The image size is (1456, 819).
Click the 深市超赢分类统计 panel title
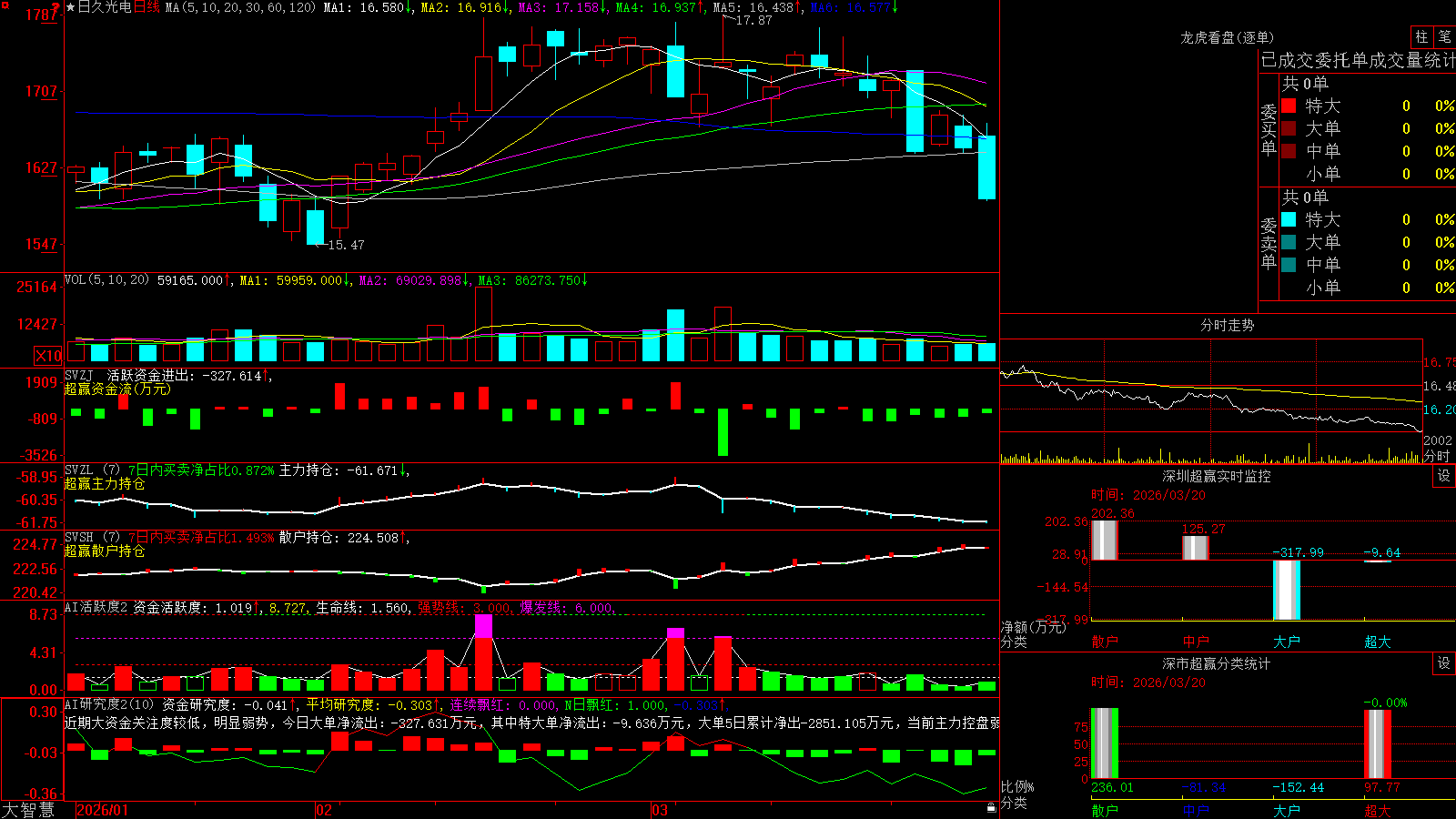1217,663
